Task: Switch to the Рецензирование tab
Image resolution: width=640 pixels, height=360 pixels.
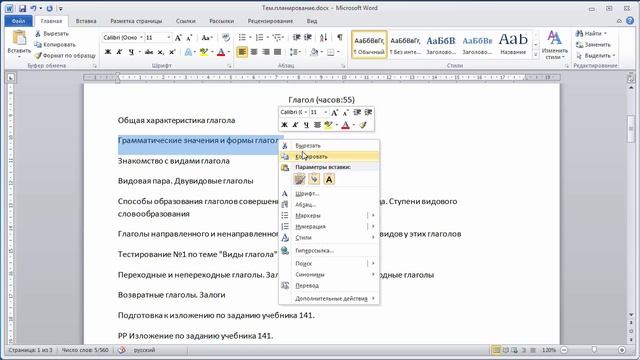Action: [x=270, y=21]
